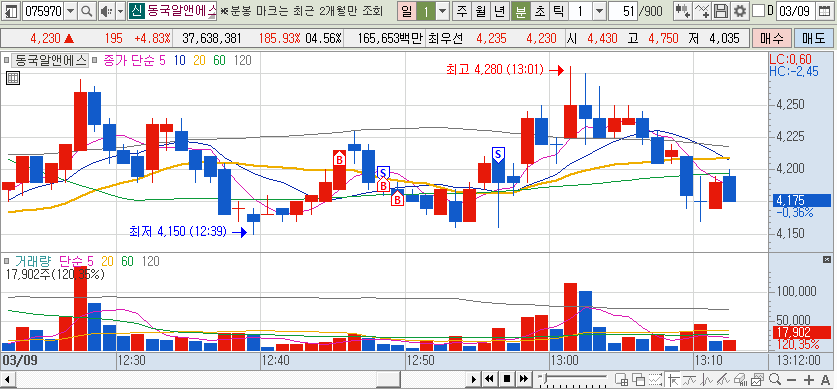837x389 pixels.
Task: Click the play replay button
Action: click(473, 379)
